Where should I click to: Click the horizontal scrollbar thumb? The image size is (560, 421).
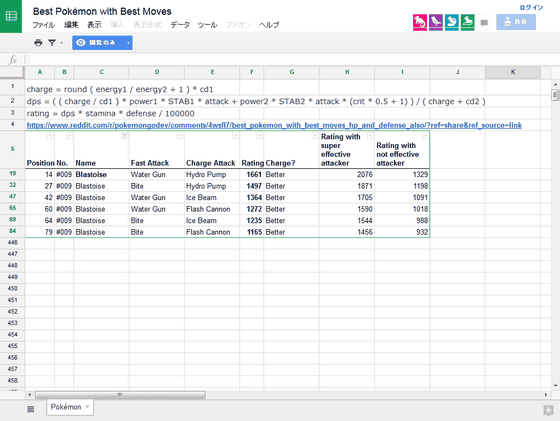(120, 395)
